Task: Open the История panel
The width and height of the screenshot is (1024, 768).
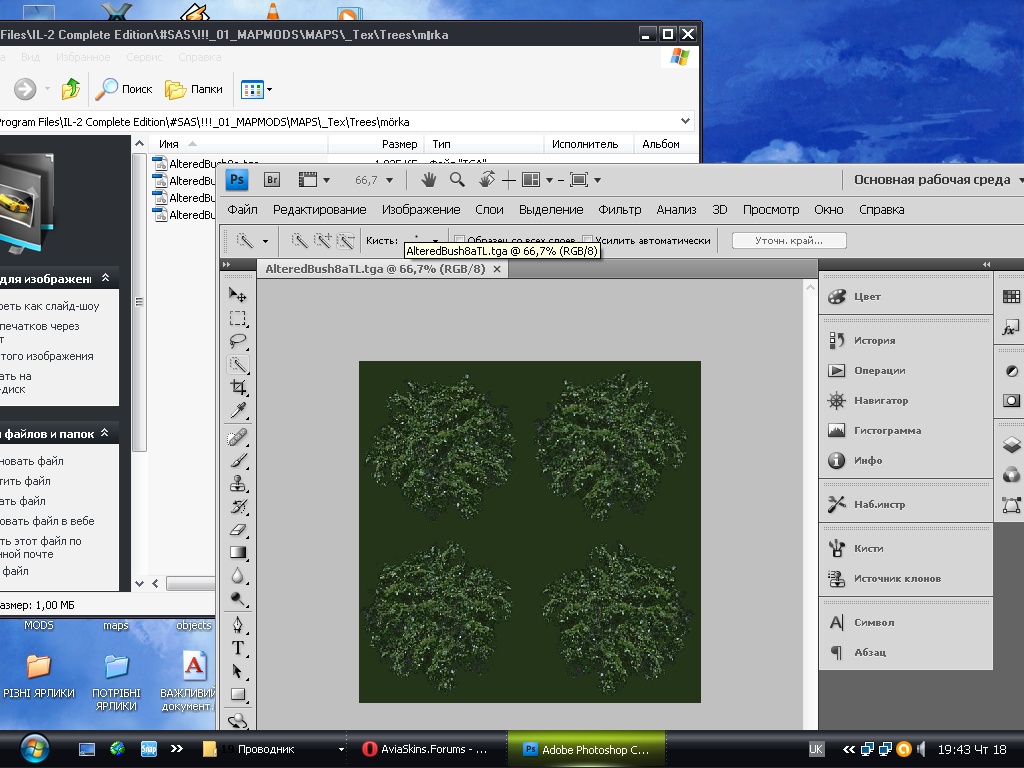Action: 873,340
